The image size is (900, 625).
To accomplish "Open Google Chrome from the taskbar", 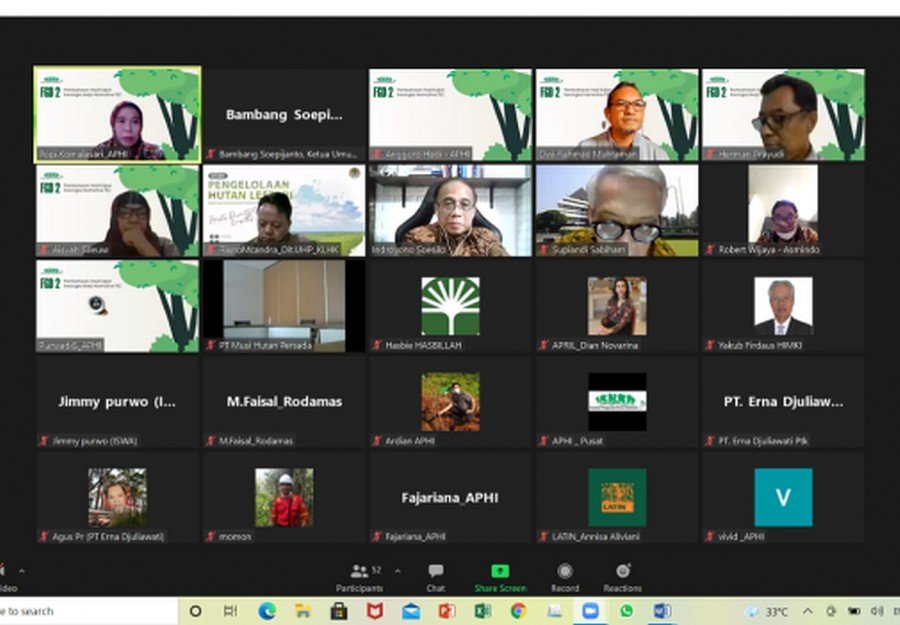I will pyautogui.click(x=518, y=611).
